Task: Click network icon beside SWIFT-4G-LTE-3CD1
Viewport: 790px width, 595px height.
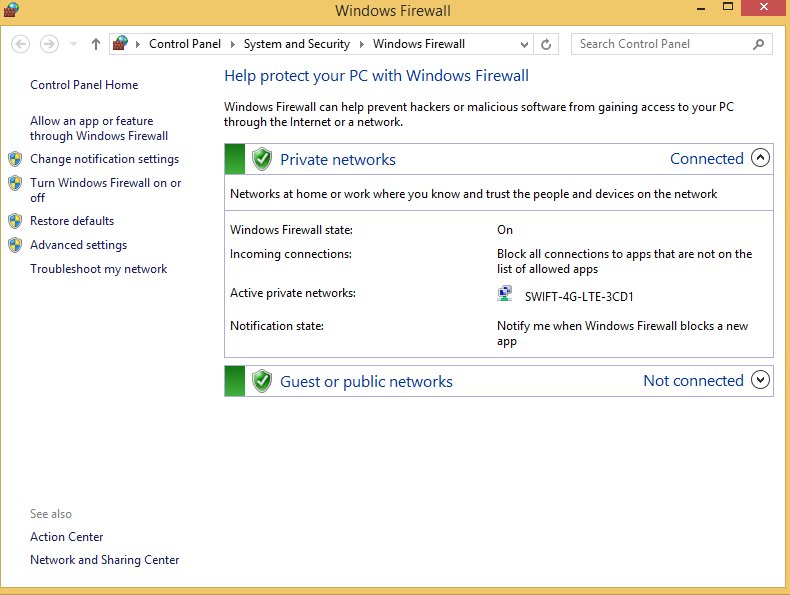Action: pyautogui.click(x=504, y=294)
